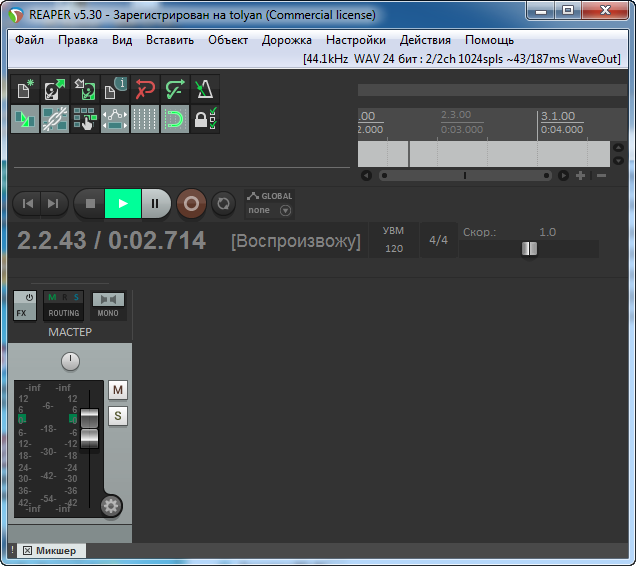Click the New Project toolbar icon
This screenshot has height=566, width=636.
point(24,90)
